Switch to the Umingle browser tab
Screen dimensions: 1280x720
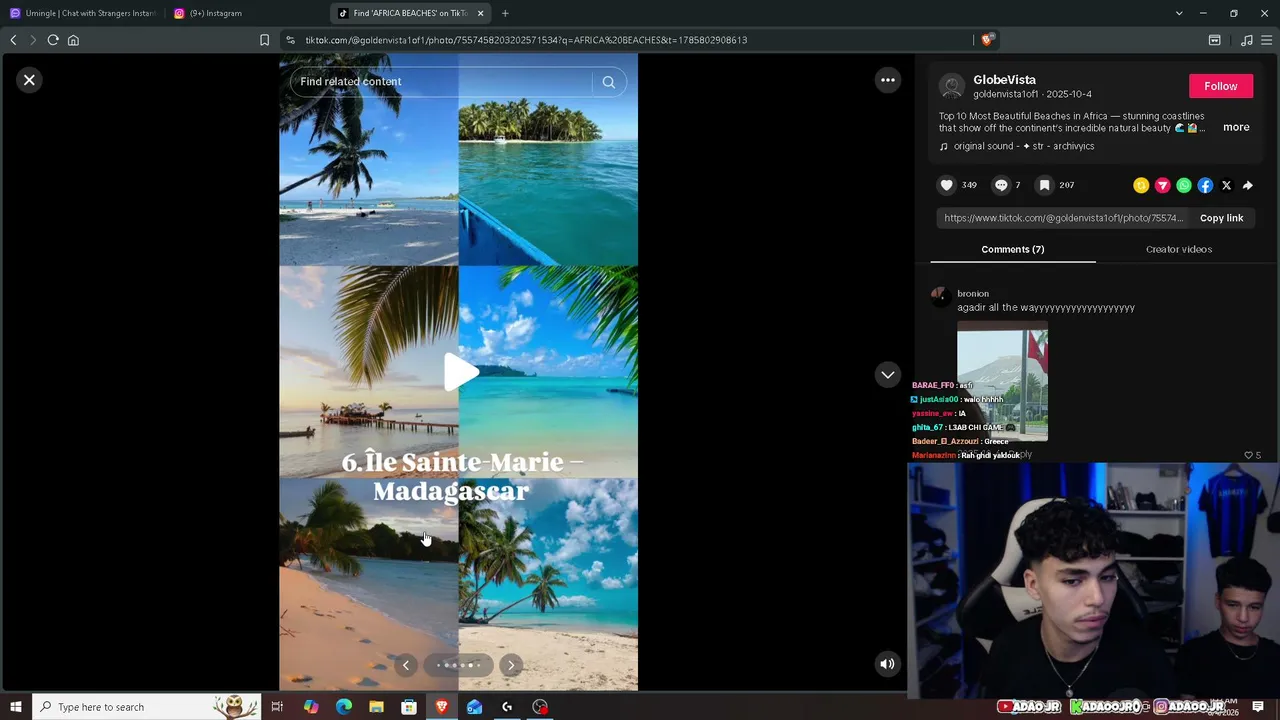[x=84, y=13]
